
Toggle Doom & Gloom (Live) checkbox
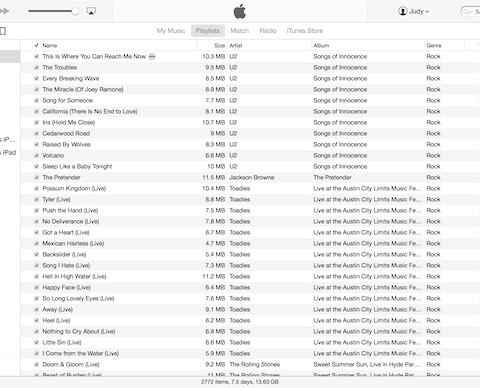click(37, 365)
